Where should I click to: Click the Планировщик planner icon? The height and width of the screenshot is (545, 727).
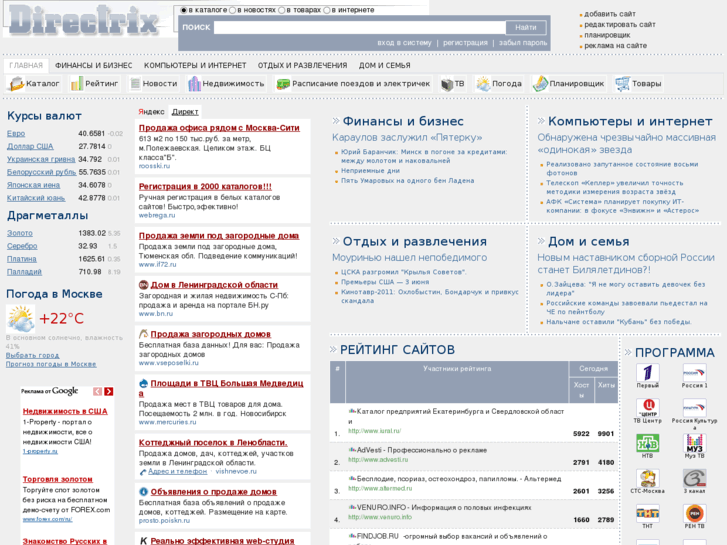tap(540, 84)
